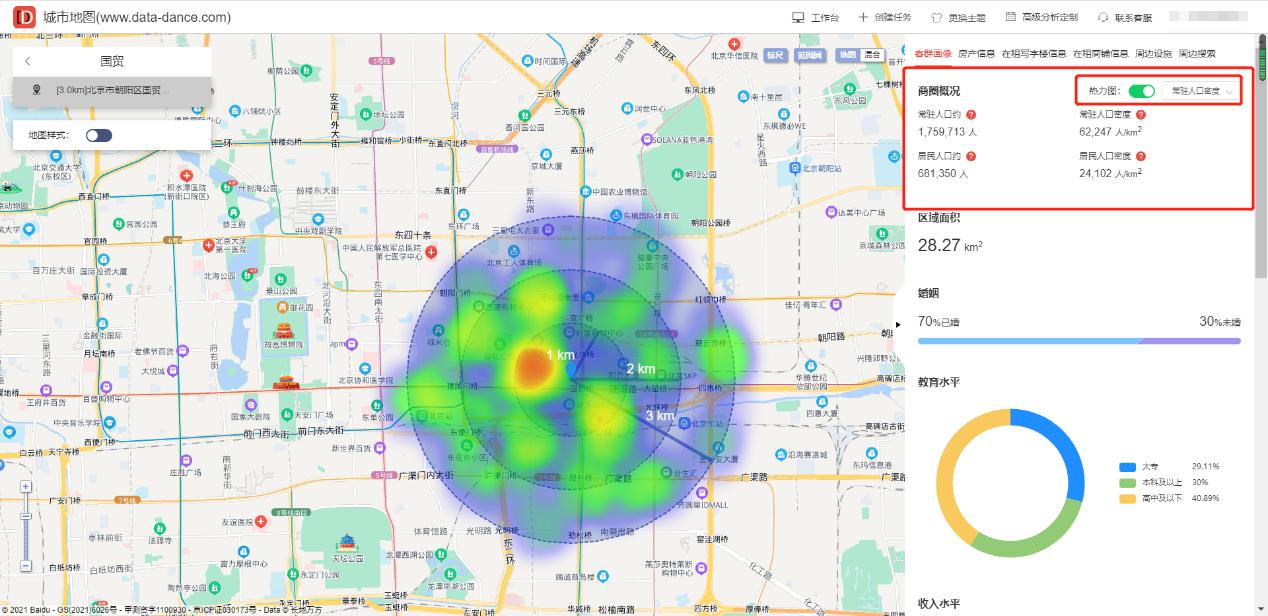Image resolution: width=1268 pixels, height=616 pixels.
Task: Click the help icon beside 常驻人口密度
Action: 1141,115
